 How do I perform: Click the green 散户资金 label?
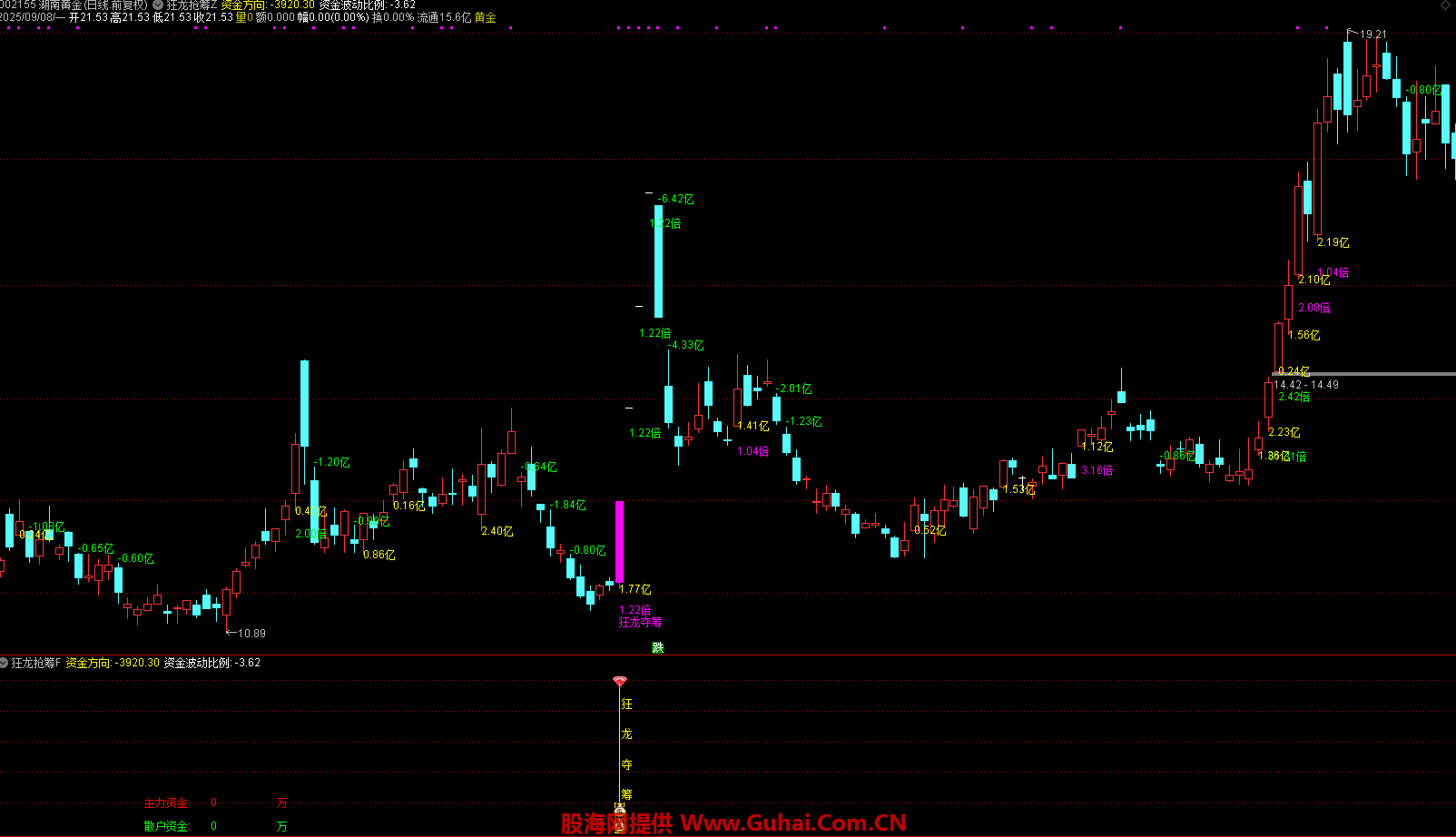(x=166, y=826)
